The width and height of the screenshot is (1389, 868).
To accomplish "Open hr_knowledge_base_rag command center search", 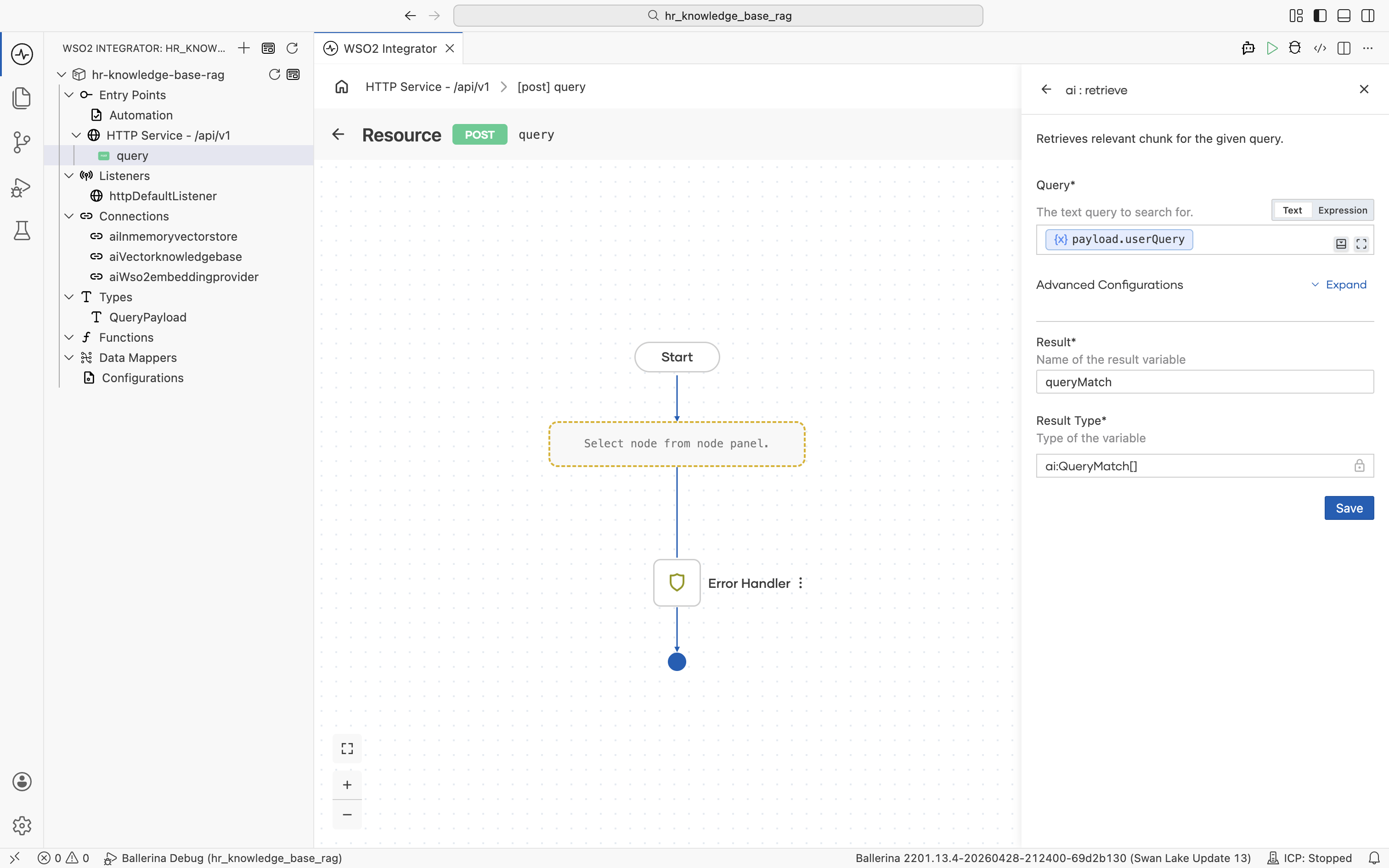I will [x=718, y=16].
